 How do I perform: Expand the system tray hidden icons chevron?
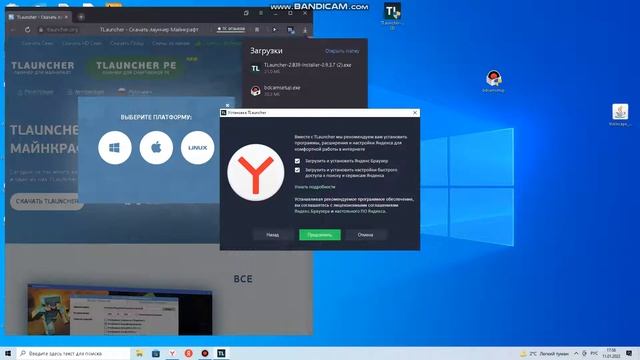(x=576, y=353)
